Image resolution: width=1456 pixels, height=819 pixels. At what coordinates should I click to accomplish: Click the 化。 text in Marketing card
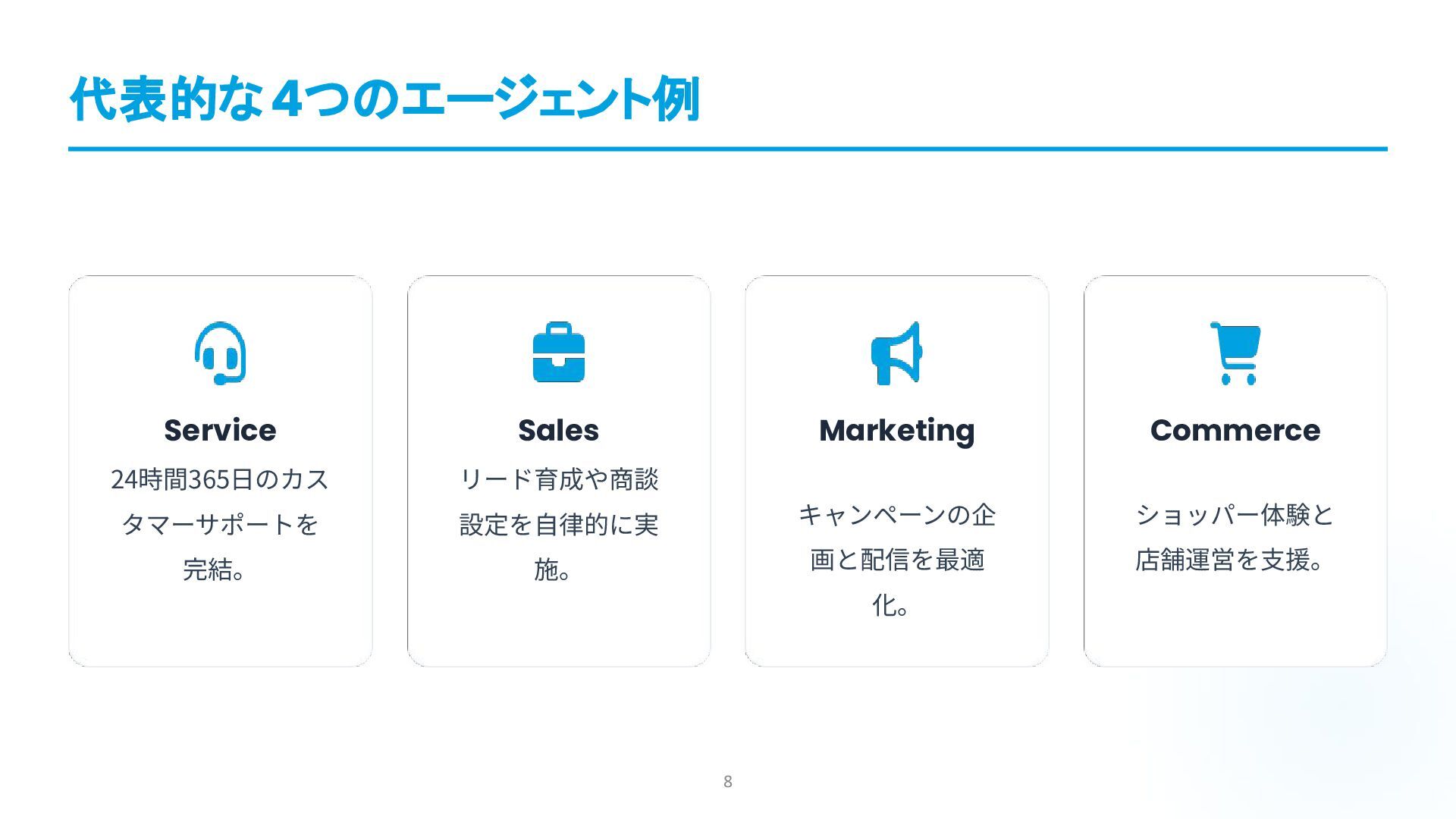[x=890, y=605]
